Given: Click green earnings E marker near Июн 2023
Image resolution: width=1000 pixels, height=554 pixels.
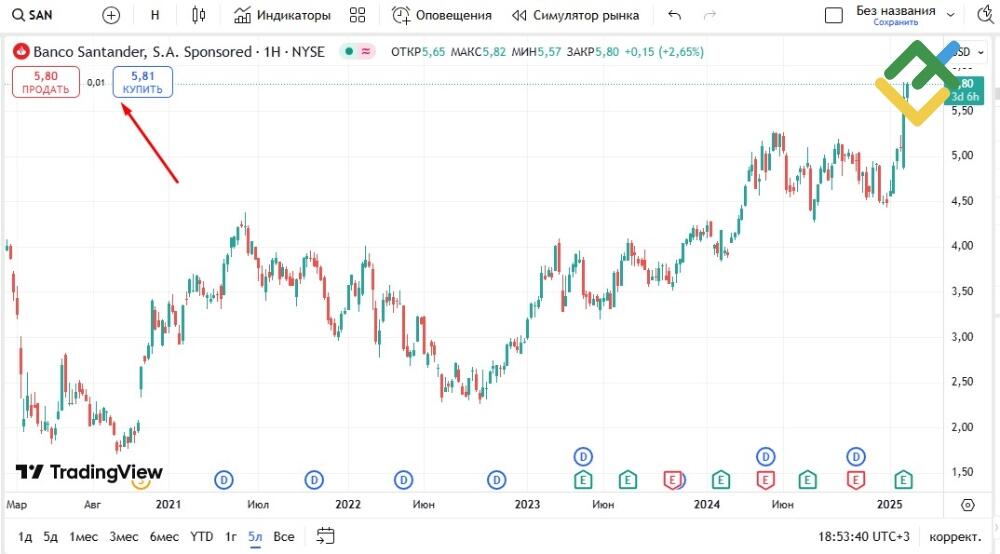Looking at the screenshot, I should pyautogui.click(x=628, y=479).
